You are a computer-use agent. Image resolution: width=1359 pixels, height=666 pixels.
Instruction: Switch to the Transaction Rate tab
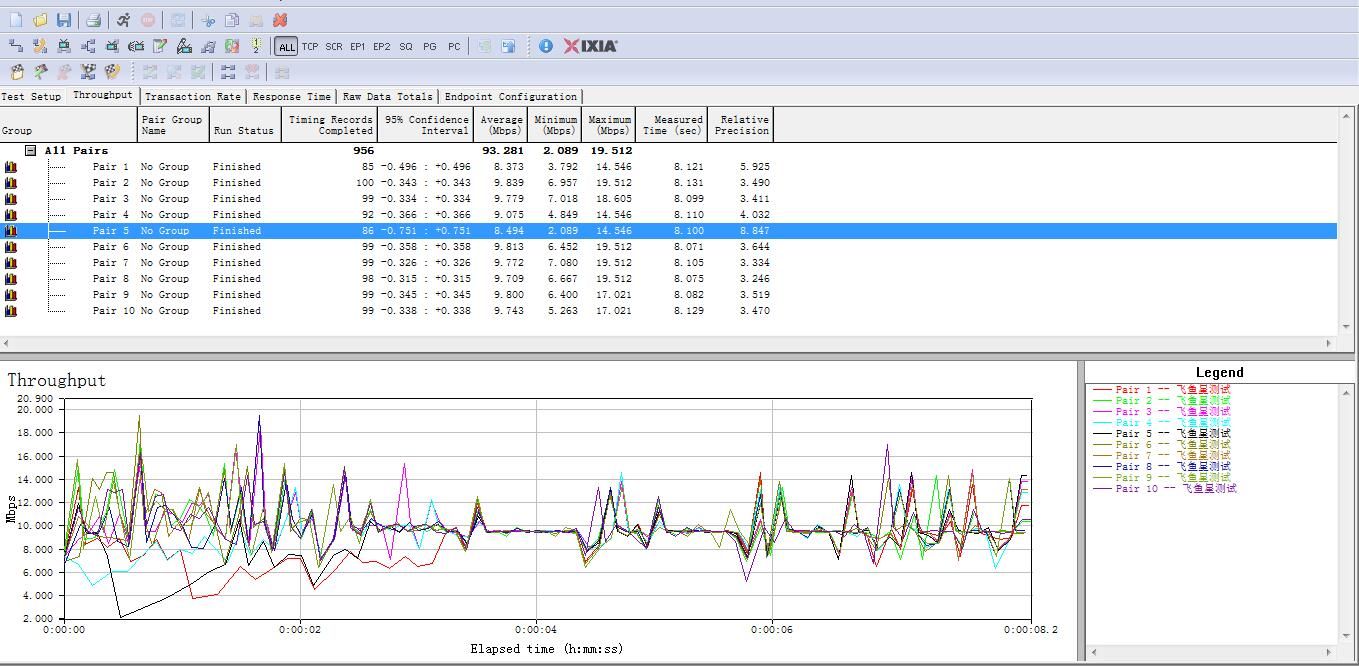192,97
